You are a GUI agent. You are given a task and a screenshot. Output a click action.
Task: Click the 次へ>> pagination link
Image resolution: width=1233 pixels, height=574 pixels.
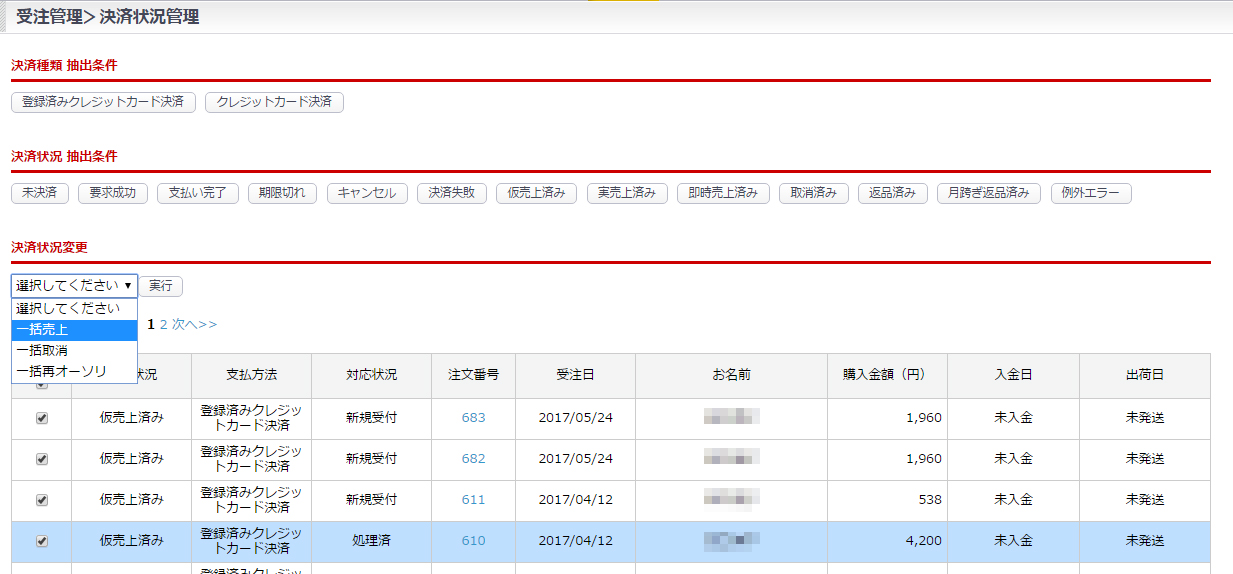click(x=194, y=325)
